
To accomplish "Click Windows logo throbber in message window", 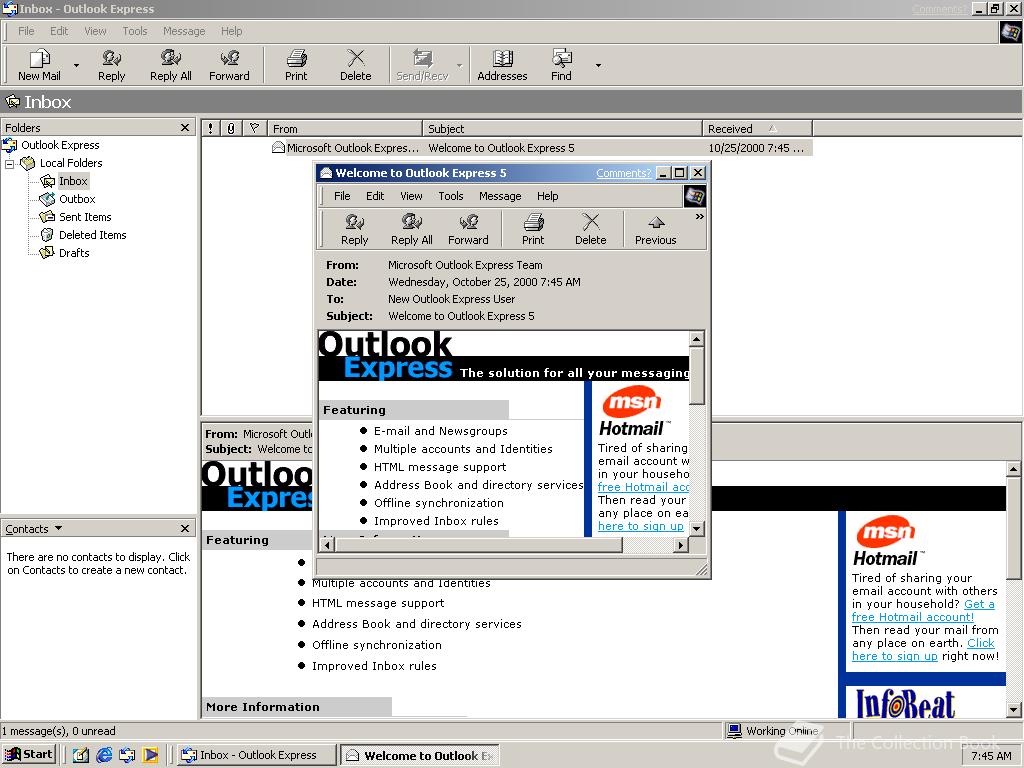I will tap(694, 196).
